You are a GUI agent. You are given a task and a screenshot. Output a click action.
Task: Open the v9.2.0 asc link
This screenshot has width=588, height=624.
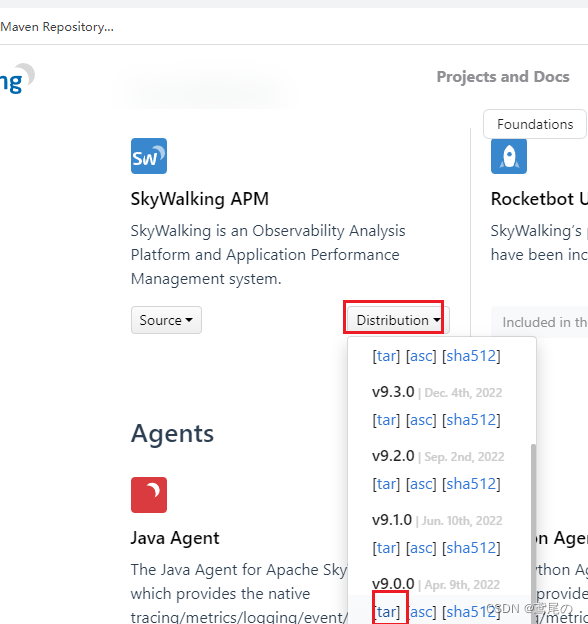[x=421, y=484]
